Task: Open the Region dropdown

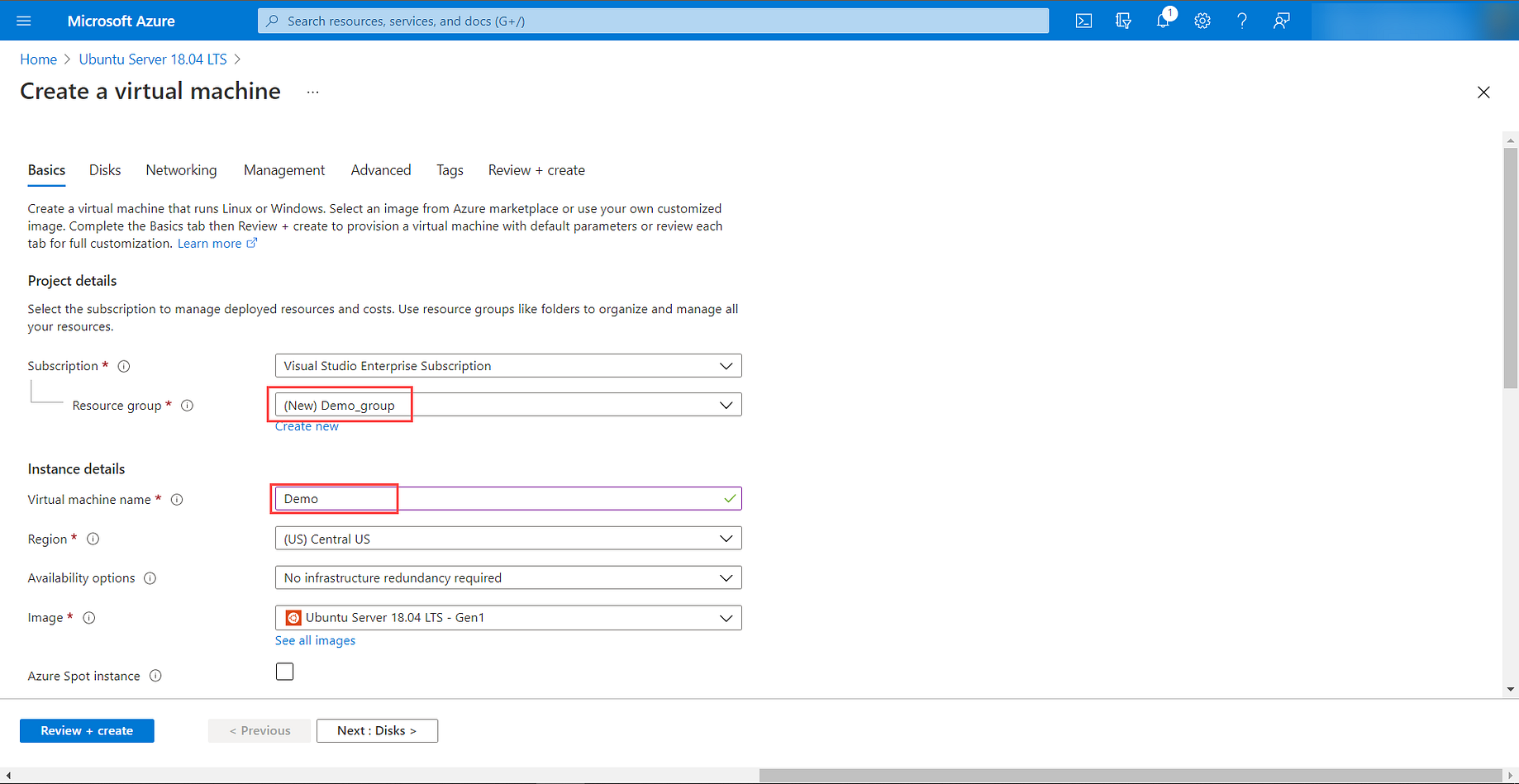Action: tap(508, 539)
